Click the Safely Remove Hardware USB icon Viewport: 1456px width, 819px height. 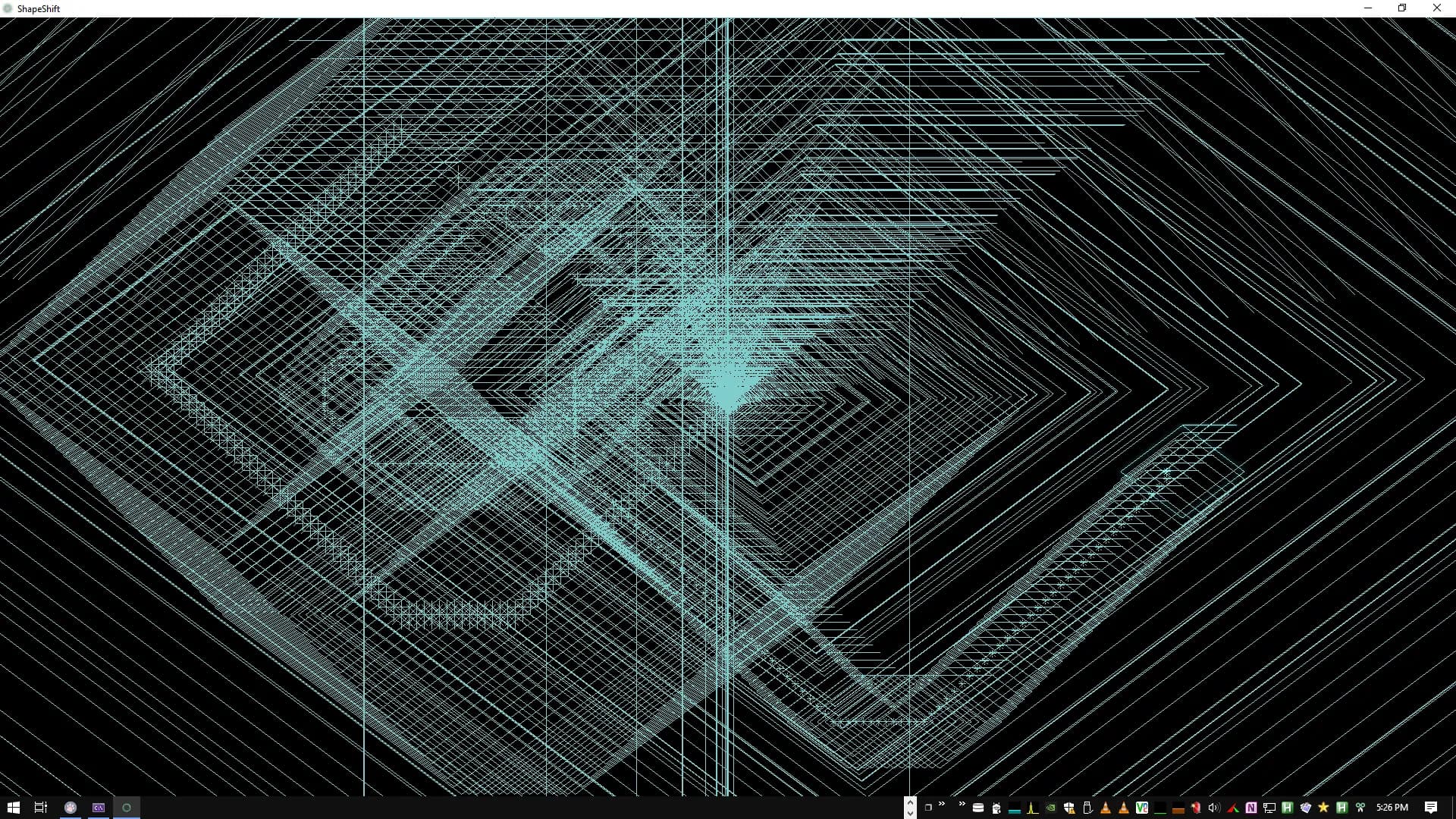click(x=1087, y=808)
